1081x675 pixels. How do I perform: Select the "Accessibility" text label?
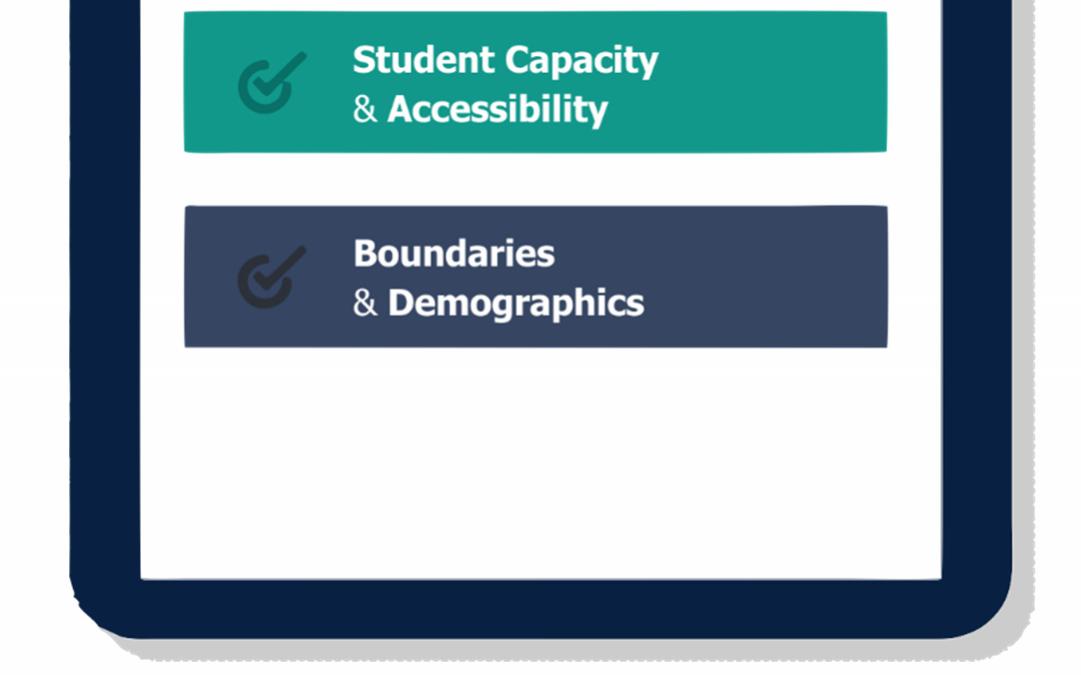pos(497,109)
